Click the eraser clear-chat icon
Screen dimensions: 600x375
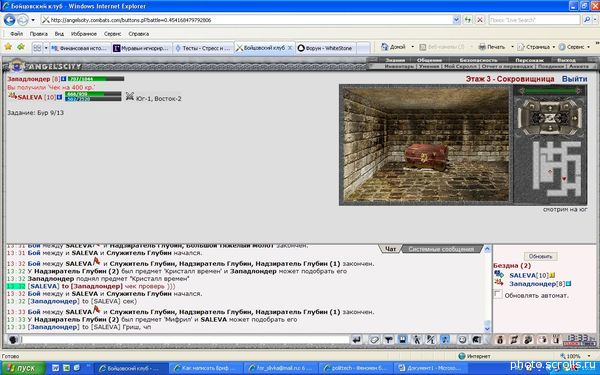pos(373,339)
